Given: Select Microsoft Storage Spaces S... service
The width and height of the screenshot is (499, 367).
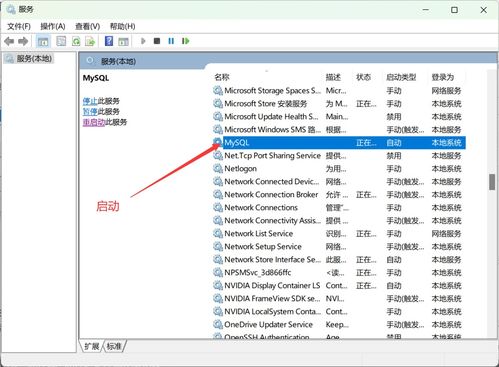Looking at the screenshot, I should click(x=339, y=91).
